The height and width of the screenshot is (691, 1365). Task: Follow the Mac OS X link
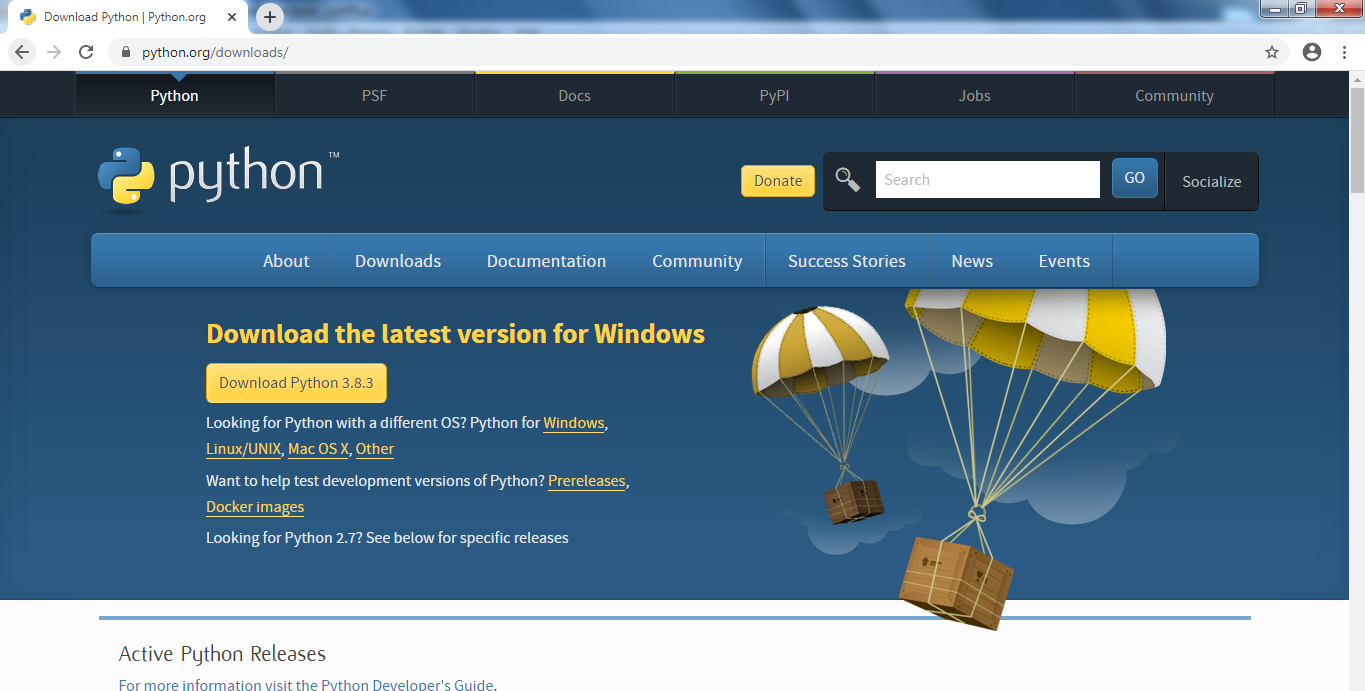point(319,449)
